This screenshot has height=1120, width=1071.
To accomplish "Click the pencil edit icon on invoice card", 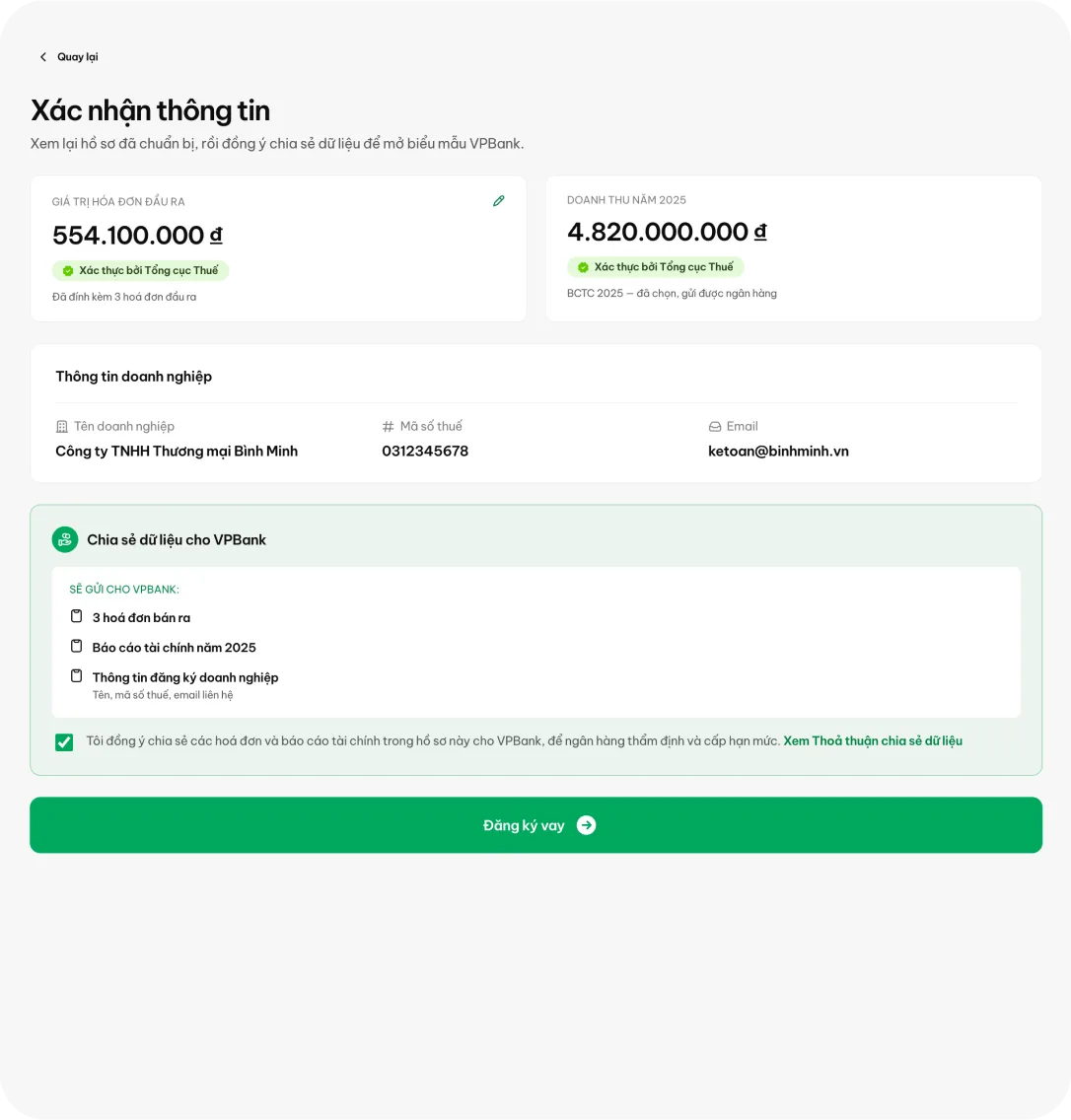I will pyautogui.click(x=499, y=201).
